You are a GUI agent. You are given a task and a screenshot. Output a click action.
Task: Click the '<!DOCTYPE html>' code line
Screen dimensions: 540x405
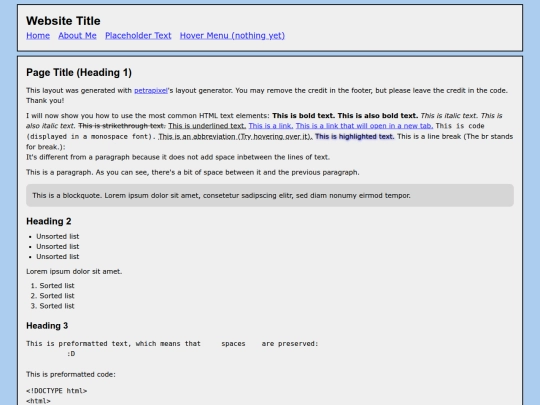pos(56,391)
